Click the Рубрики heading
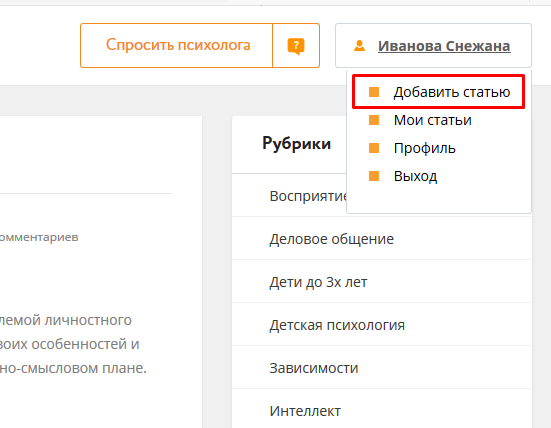 296,144
